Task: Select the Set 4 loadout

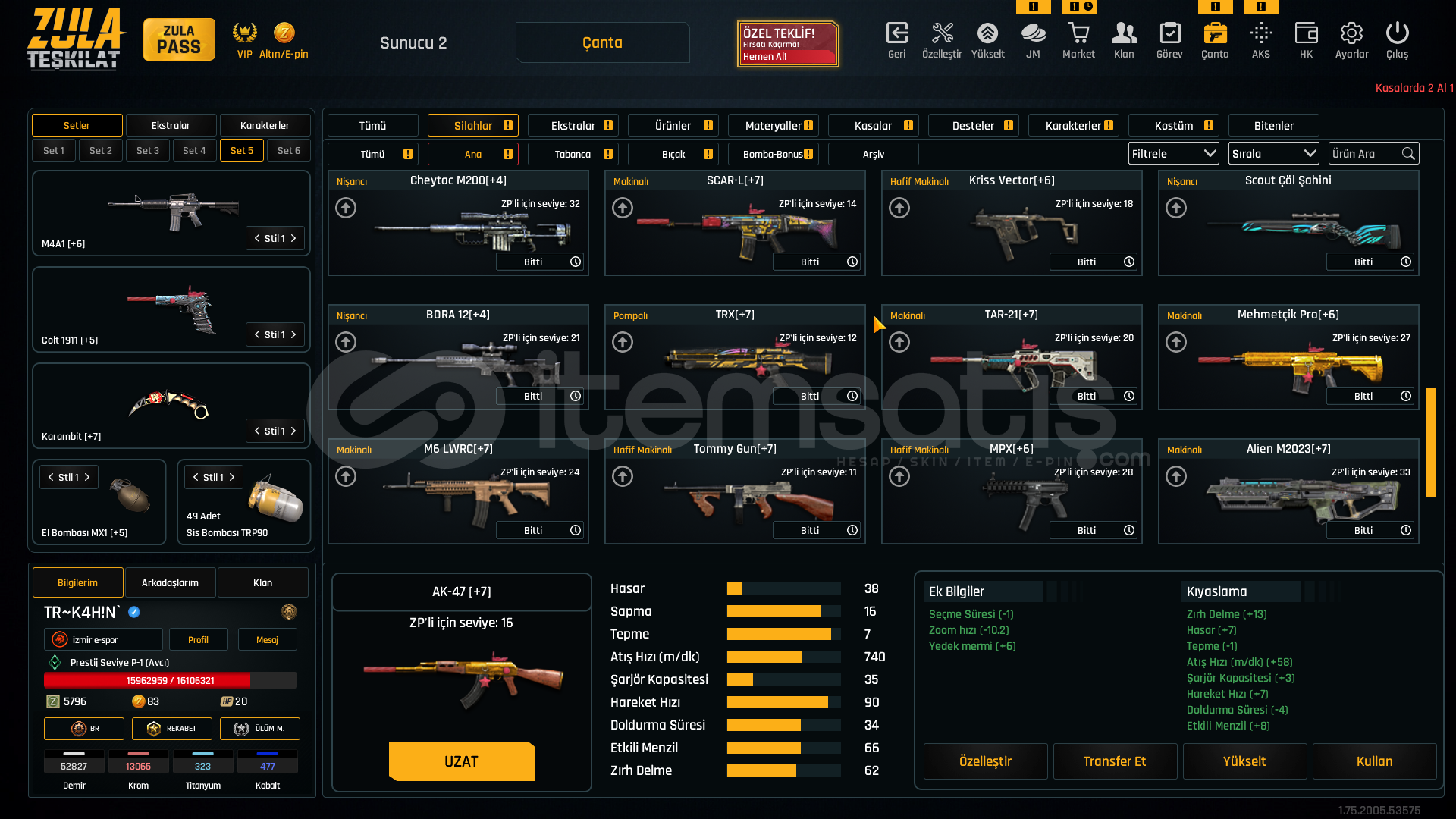Action: click(x=194, y=150)
